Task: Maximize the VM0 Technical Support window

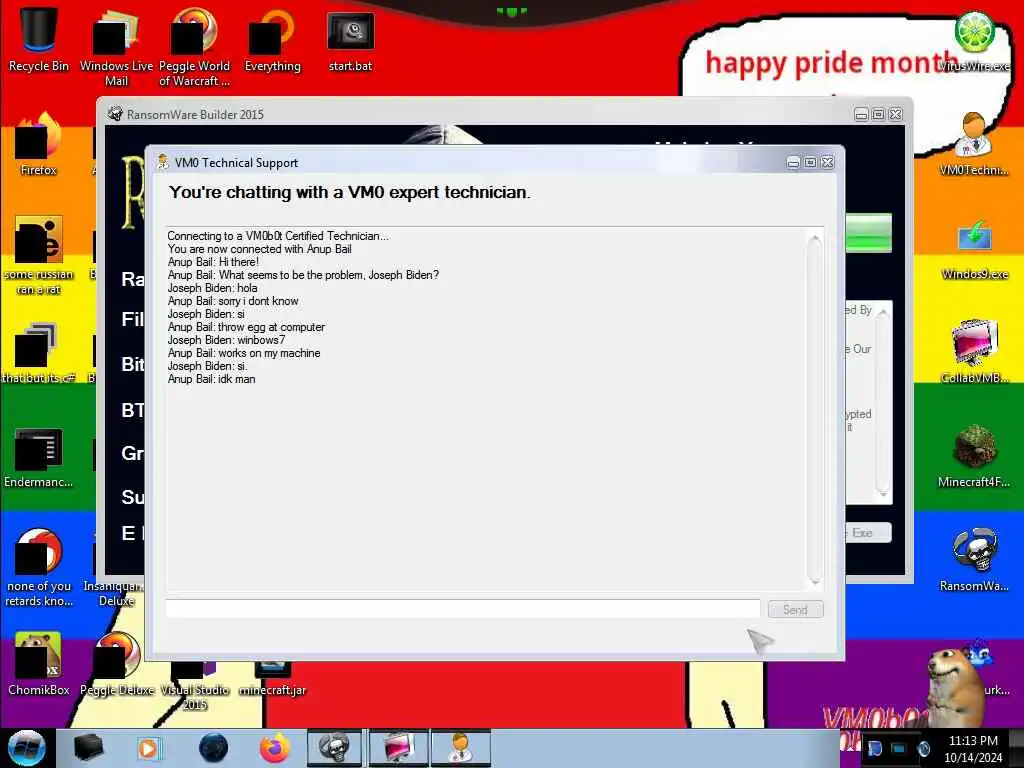Action: pos(810,163)
